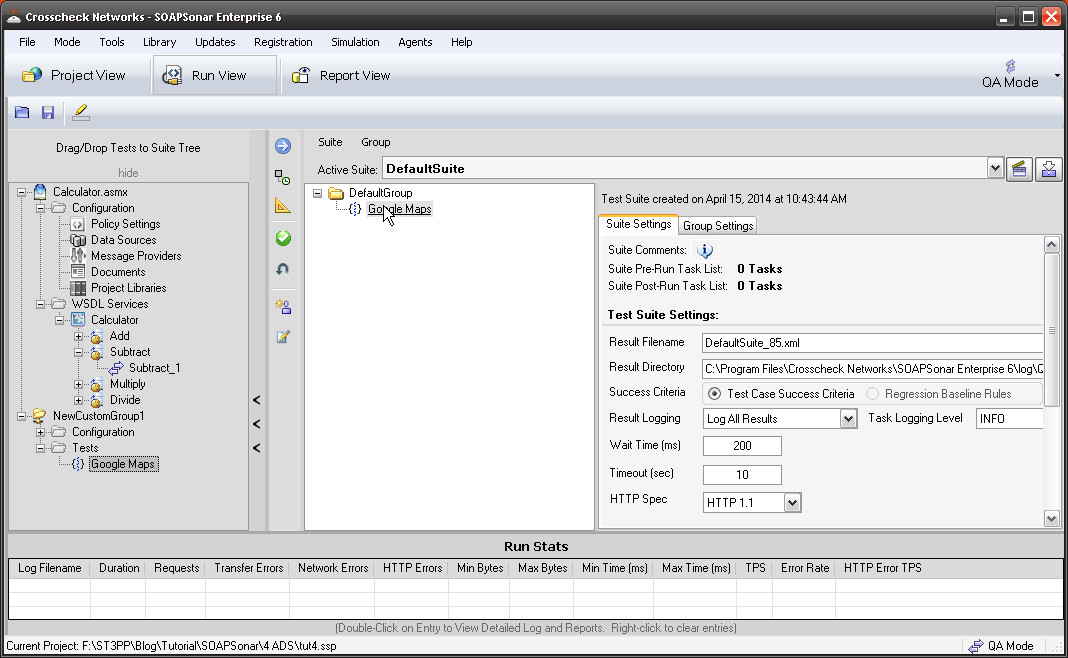Image resolution: width=1068 pixels, height=658 pixels.
Task: Expand the Add operation node
Action: (78, 336)
